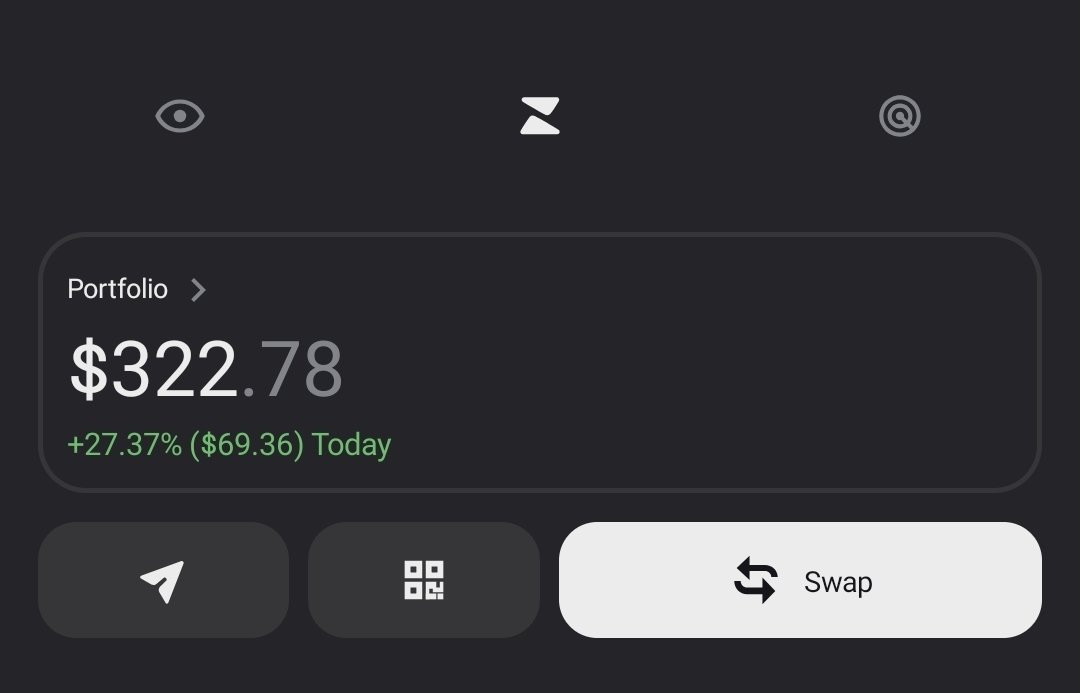Tap the grey .78 cents portion
Screen dimensions: 1080x693
[x=294, y=370]
